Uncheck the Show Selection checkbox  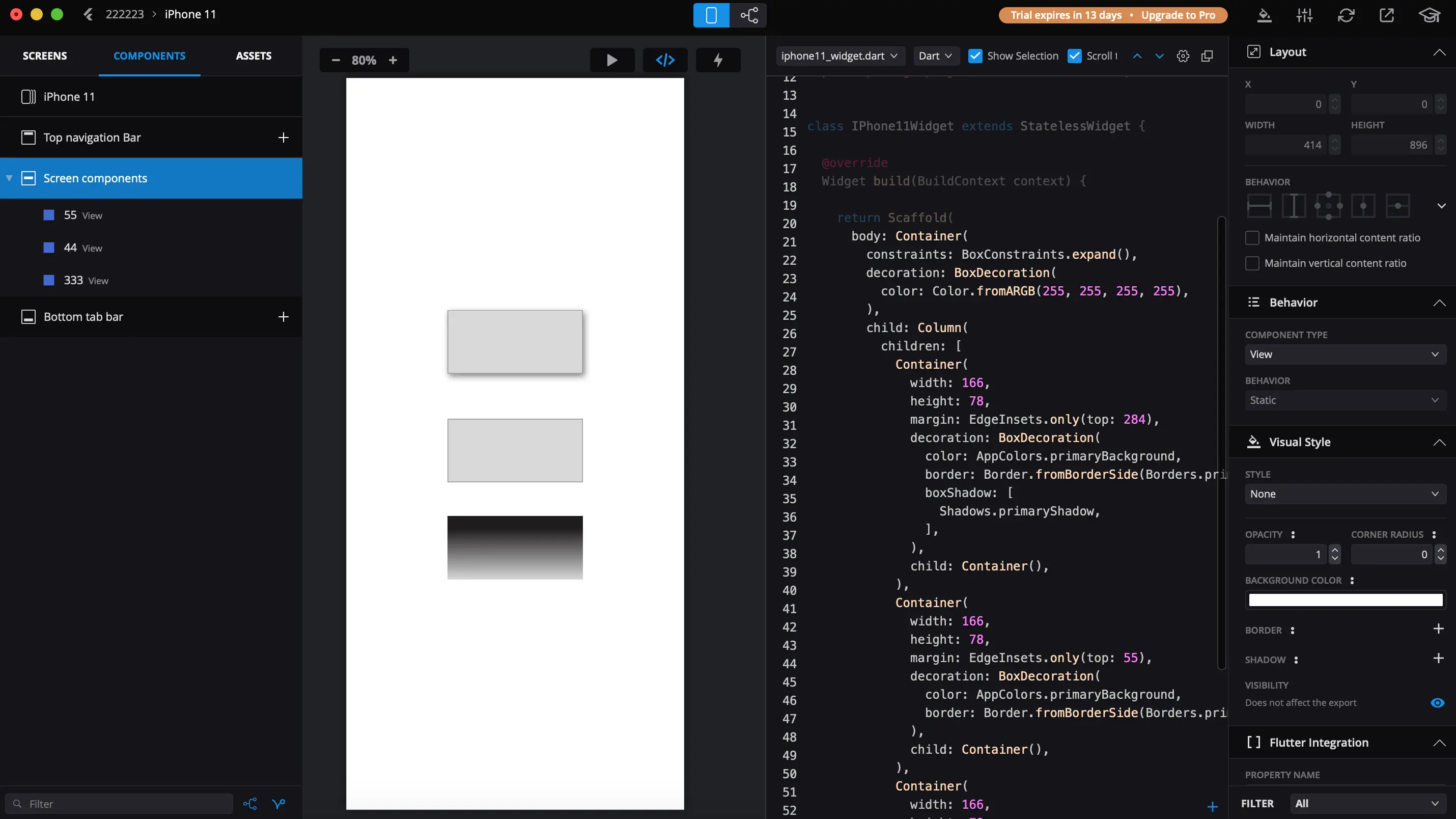point(975,56)
